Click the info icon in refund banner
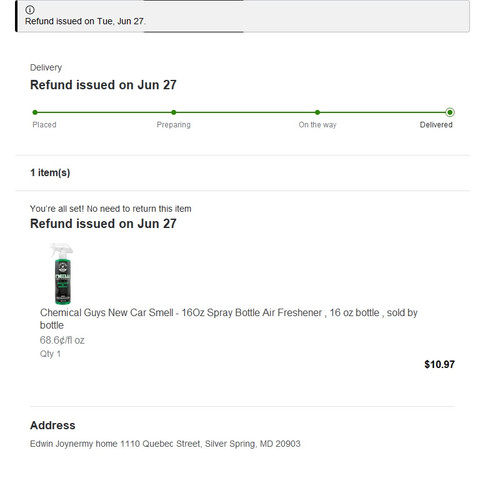The height and width of the screenshot is (491, 500). click(30, 10)
